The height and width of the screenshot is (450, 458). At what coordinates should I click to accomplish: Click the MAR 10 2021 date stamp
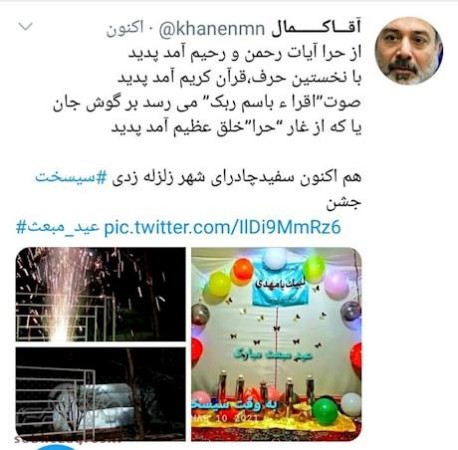(x=225, y=418)
